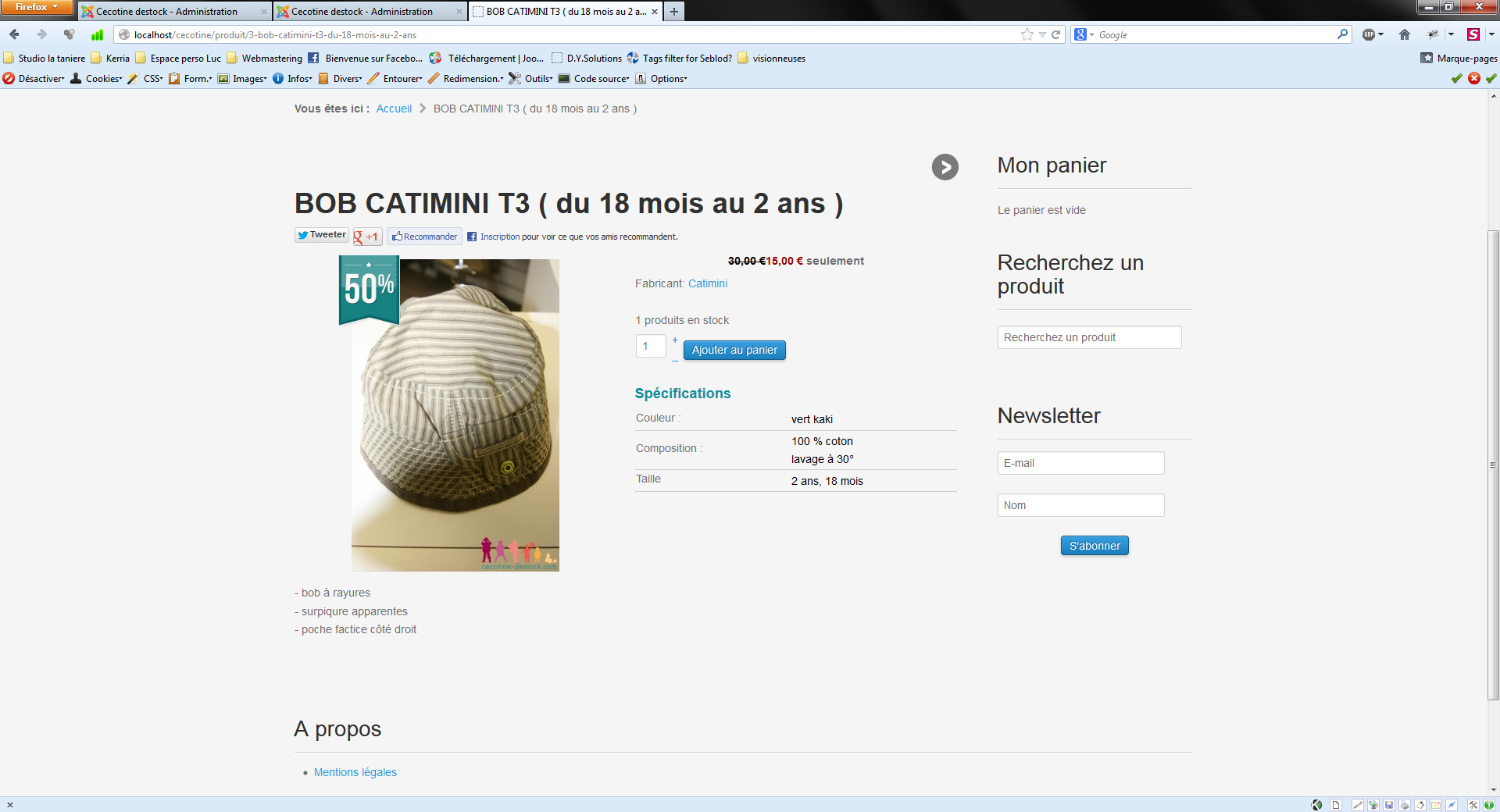
Task: Open the Désactiver developer toolbar menu
Action: point(34,78)
